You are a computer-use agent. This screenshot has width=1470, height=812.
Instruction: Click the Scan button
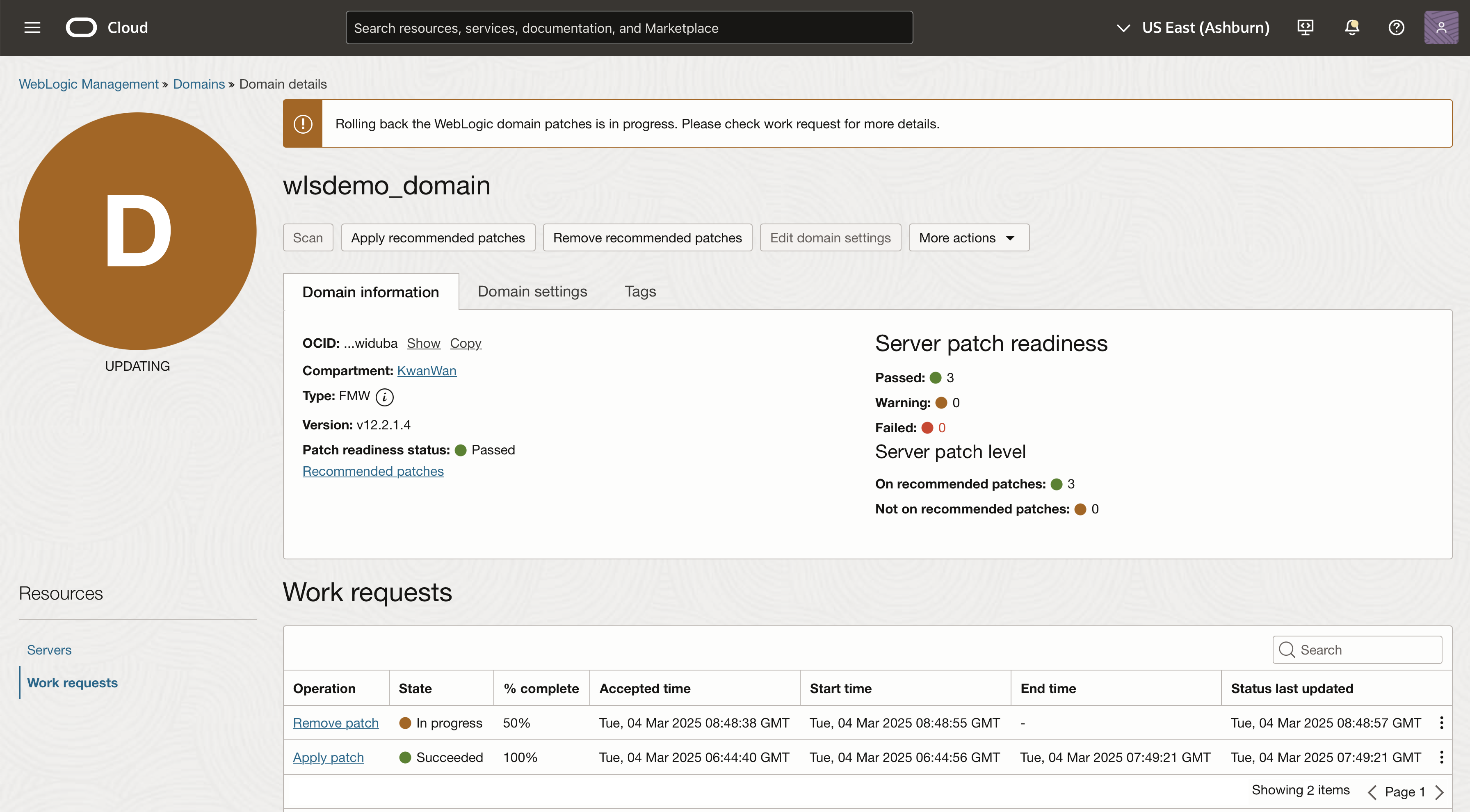click(x=307, y=237)
